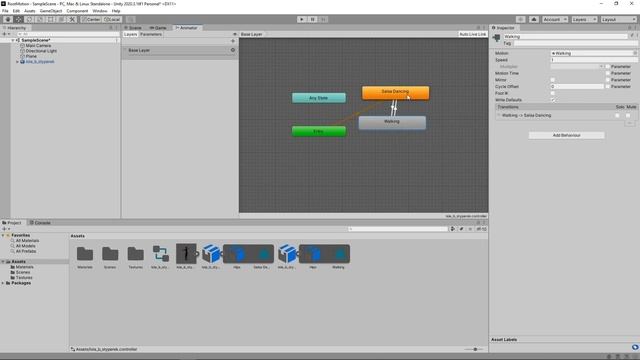
Task: Toggle the Auto Live Link button
Action: 473,34
